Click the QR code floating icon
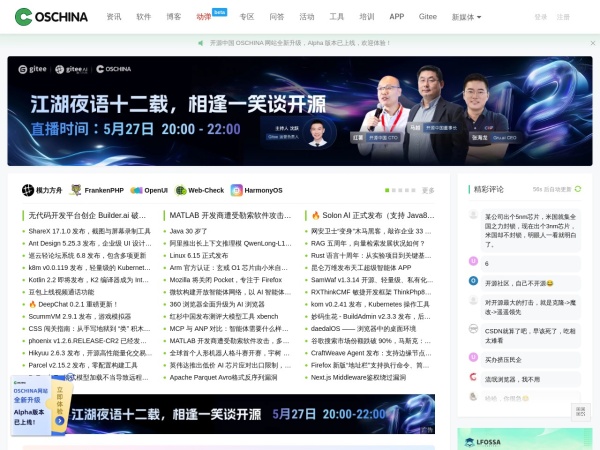The width and height of the screenshot is (600, 450). [580, 412]
